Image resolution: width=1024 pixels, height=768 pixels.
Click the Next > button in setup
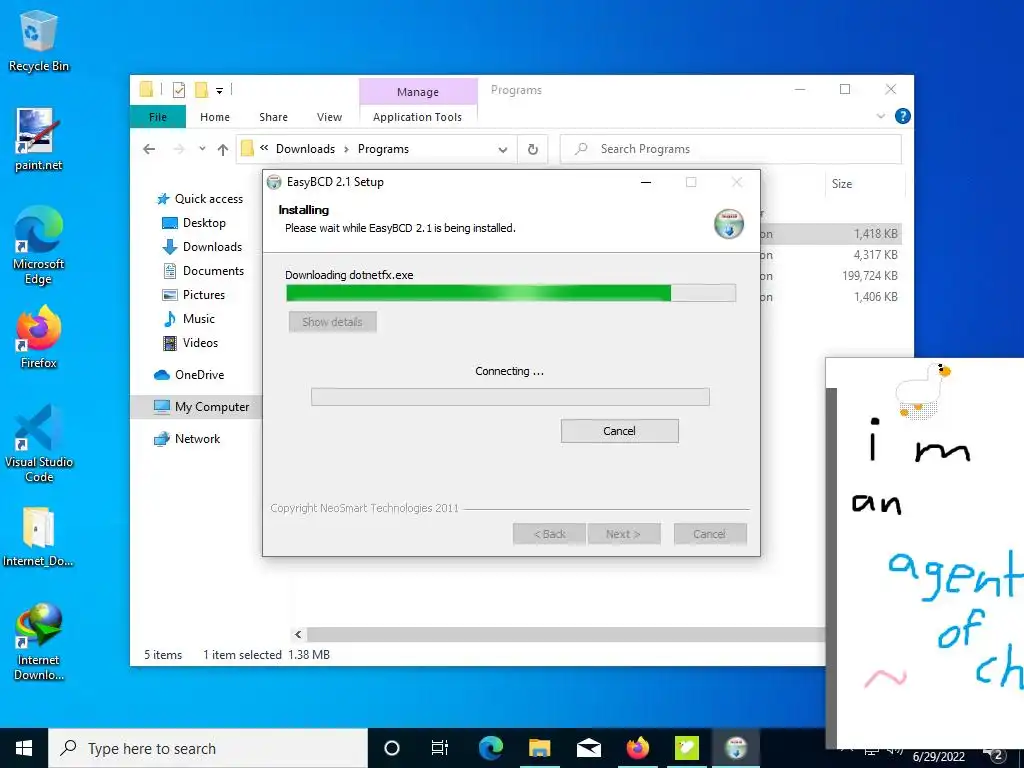[x=623, y=534]
